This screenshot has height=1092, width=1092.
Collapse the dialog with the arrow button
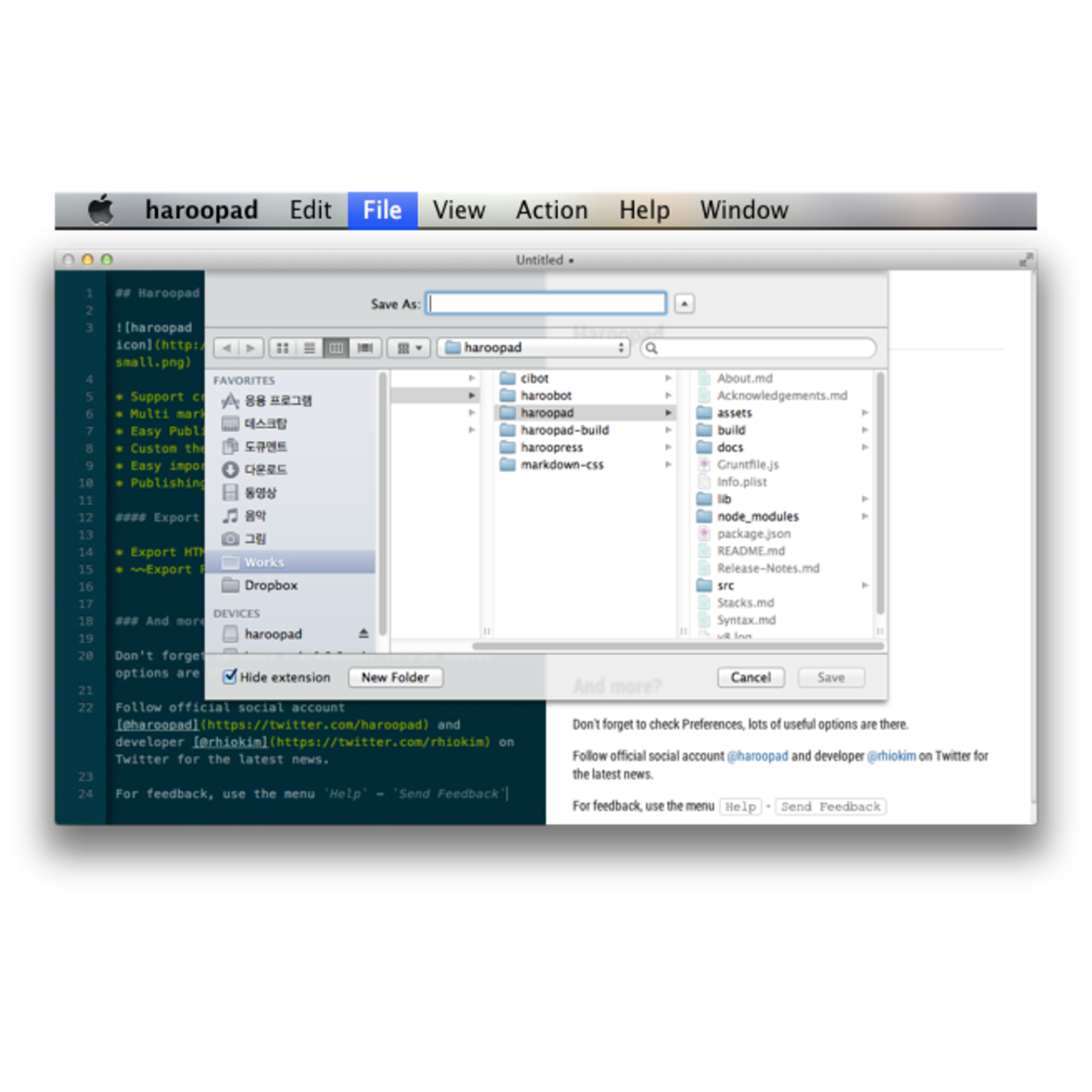(684, 304)
